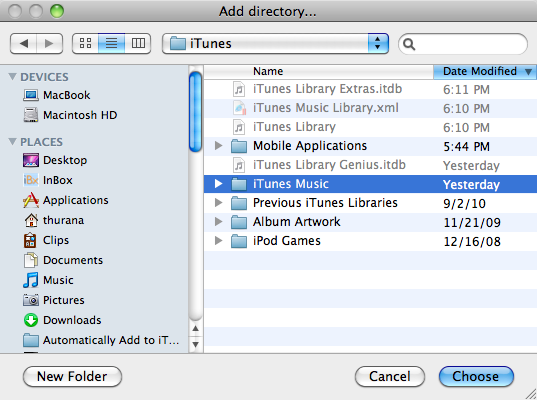Collapse the PLACES sidebar section
The height and width of the screenshot is (400, 537).
13,141
